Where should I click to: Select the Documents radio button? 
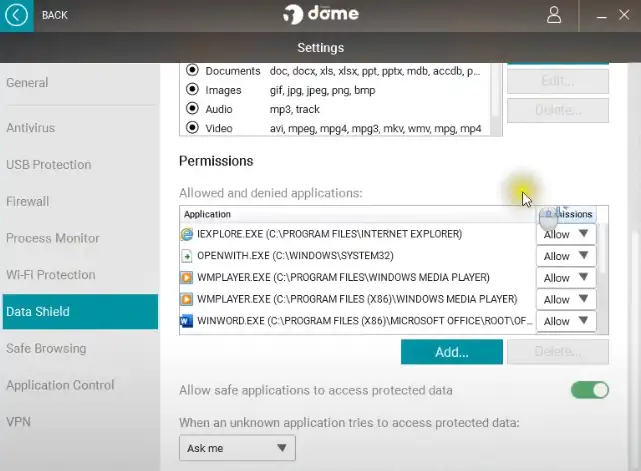click(193, 71)
